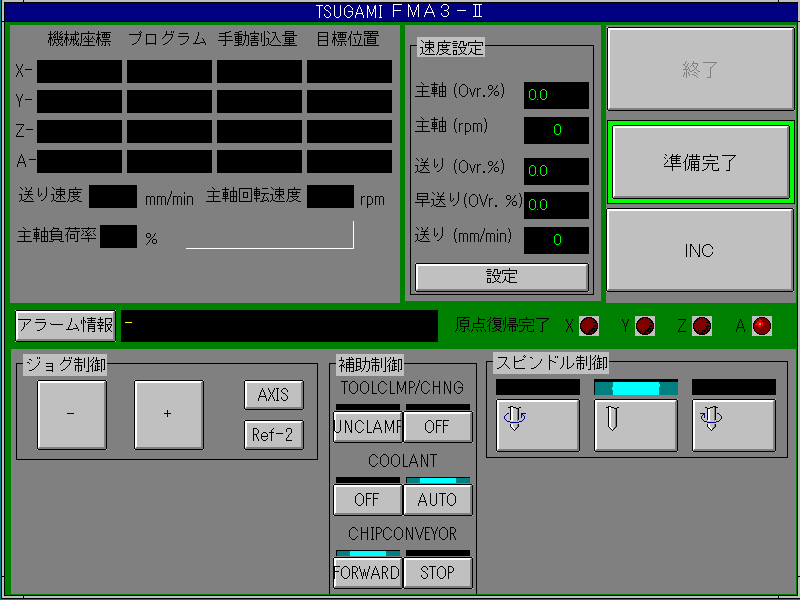Click the 準備完了 ready button
800x600 pixels.
[700, 162]
